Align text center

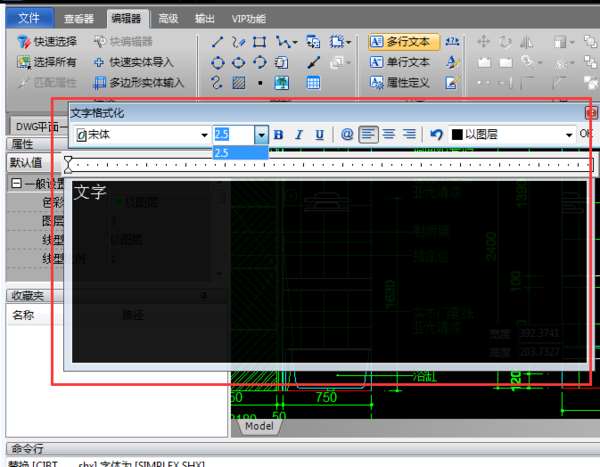(389, 134)
